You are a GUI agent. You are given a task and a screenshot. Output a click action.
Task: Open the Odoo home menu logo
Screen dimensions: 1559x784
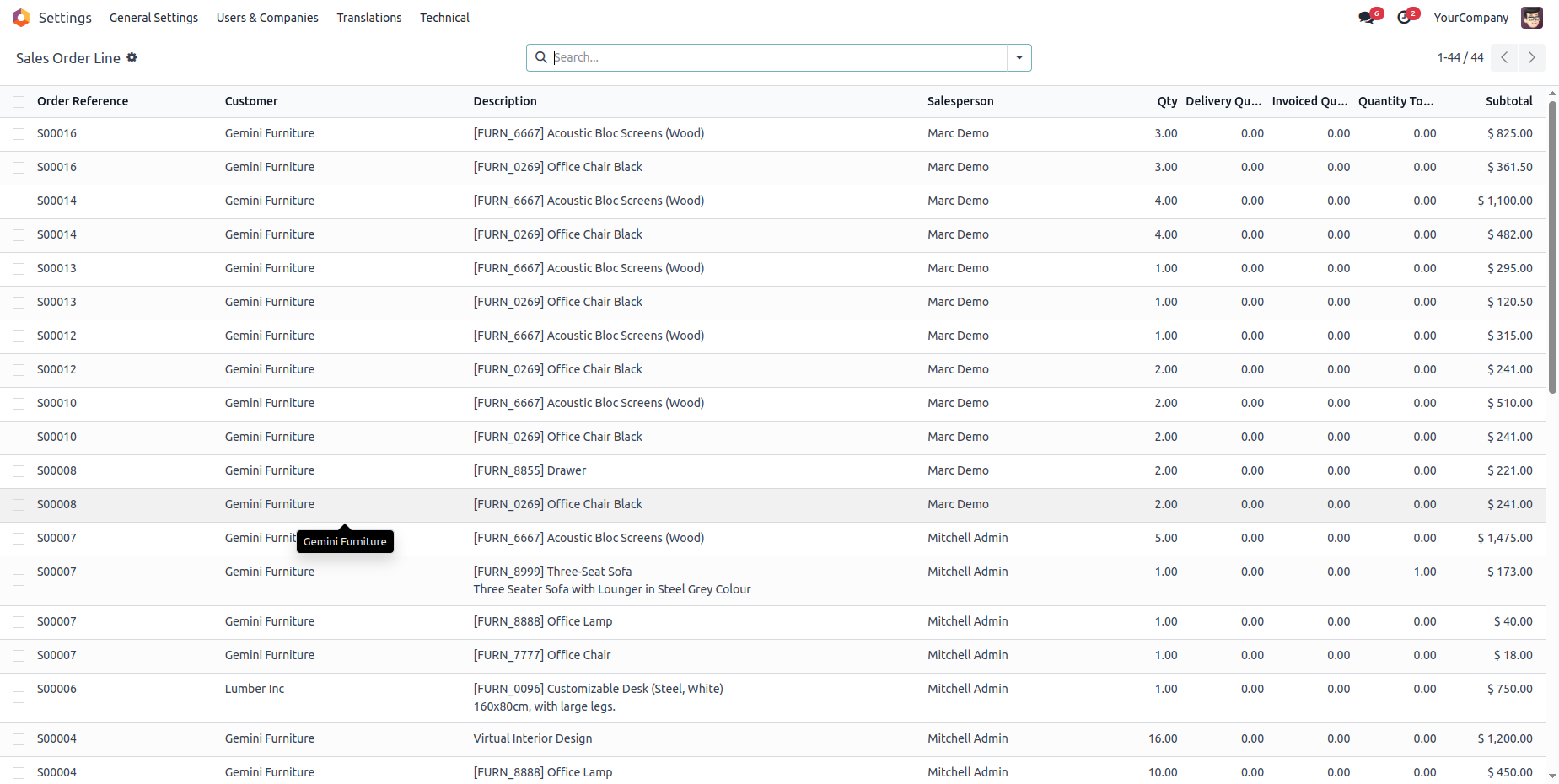(21, 18)
